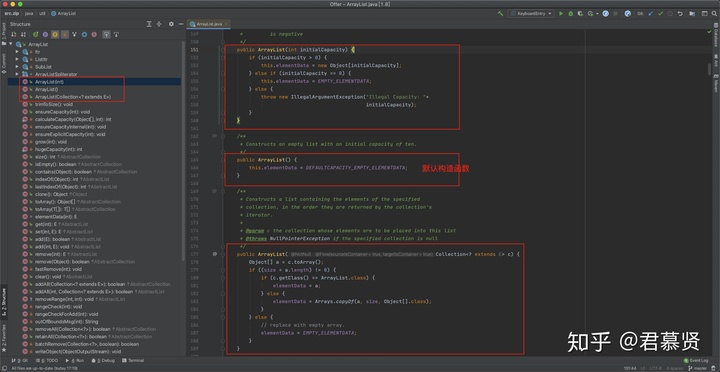Expand the Itr inner class node
The image size is (720, 372).
point(17,51)
